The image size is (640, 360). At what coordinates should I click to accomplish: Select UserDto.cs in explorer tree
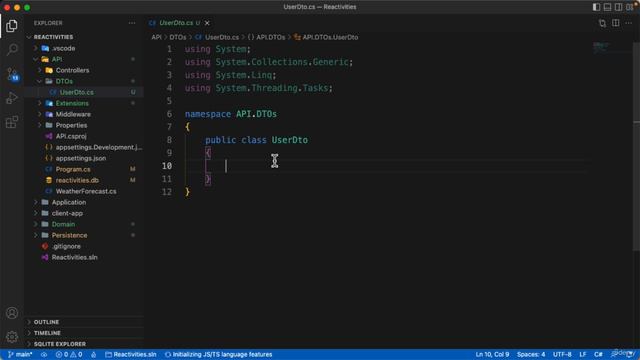coord(76,92)
